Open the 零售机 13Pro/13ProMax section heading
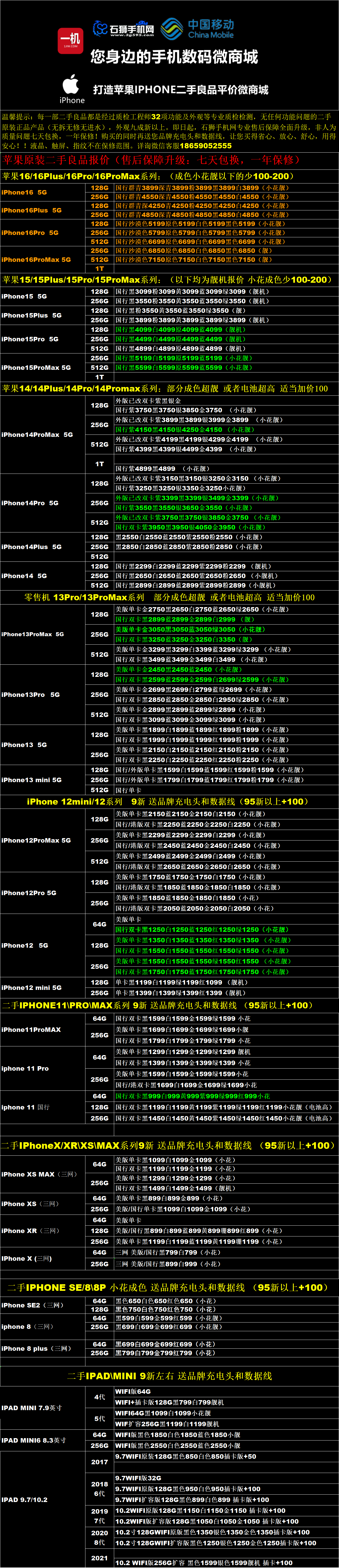Viewport: 339px width, 1568px height. click(169, 597)
